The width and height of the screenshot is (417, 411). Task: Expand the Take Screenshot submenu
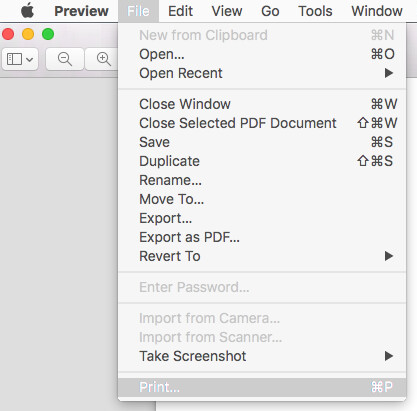click(262, 356)
